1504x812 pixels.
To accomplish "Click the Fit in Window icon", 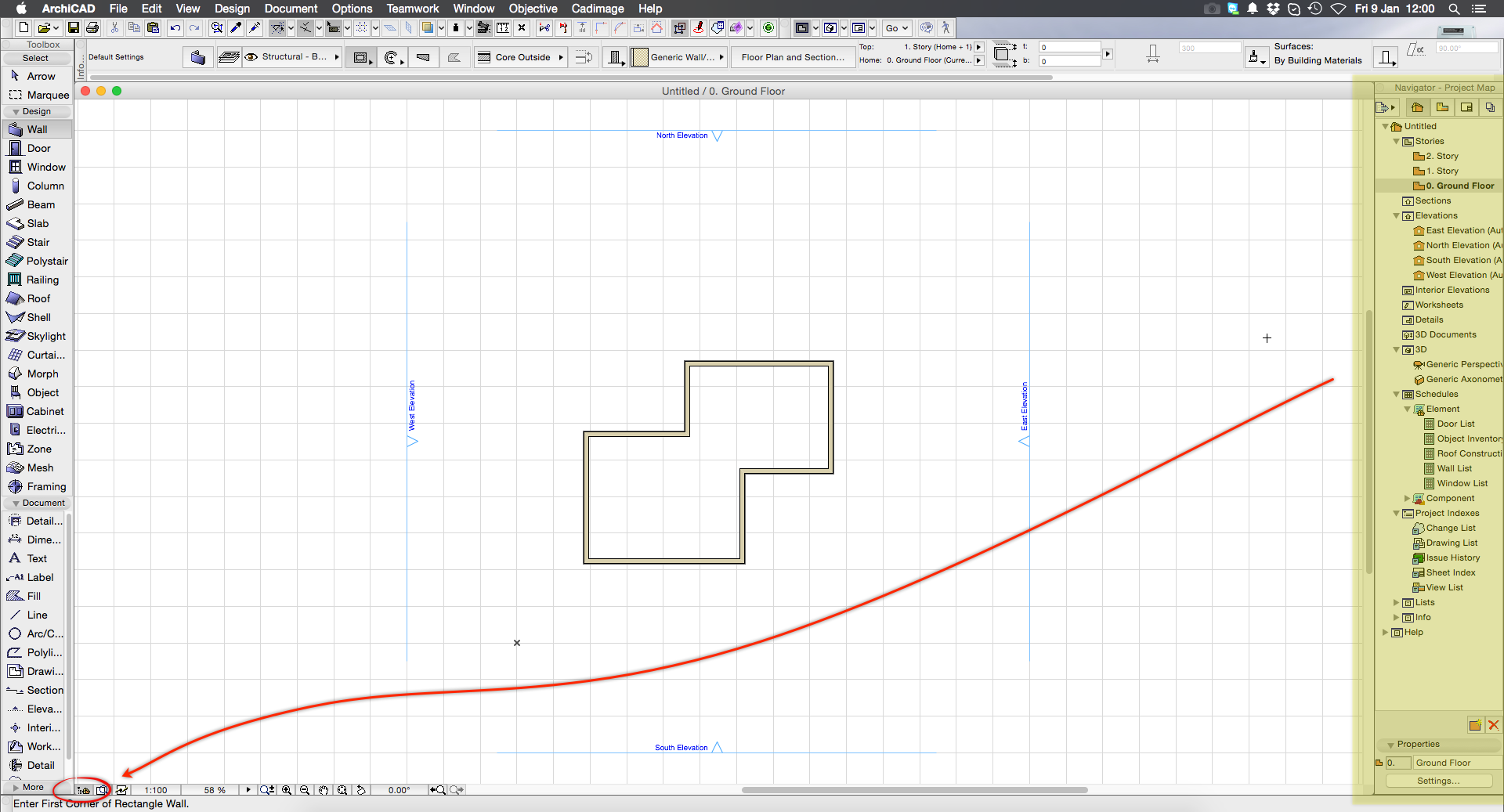I will [342, 790].
